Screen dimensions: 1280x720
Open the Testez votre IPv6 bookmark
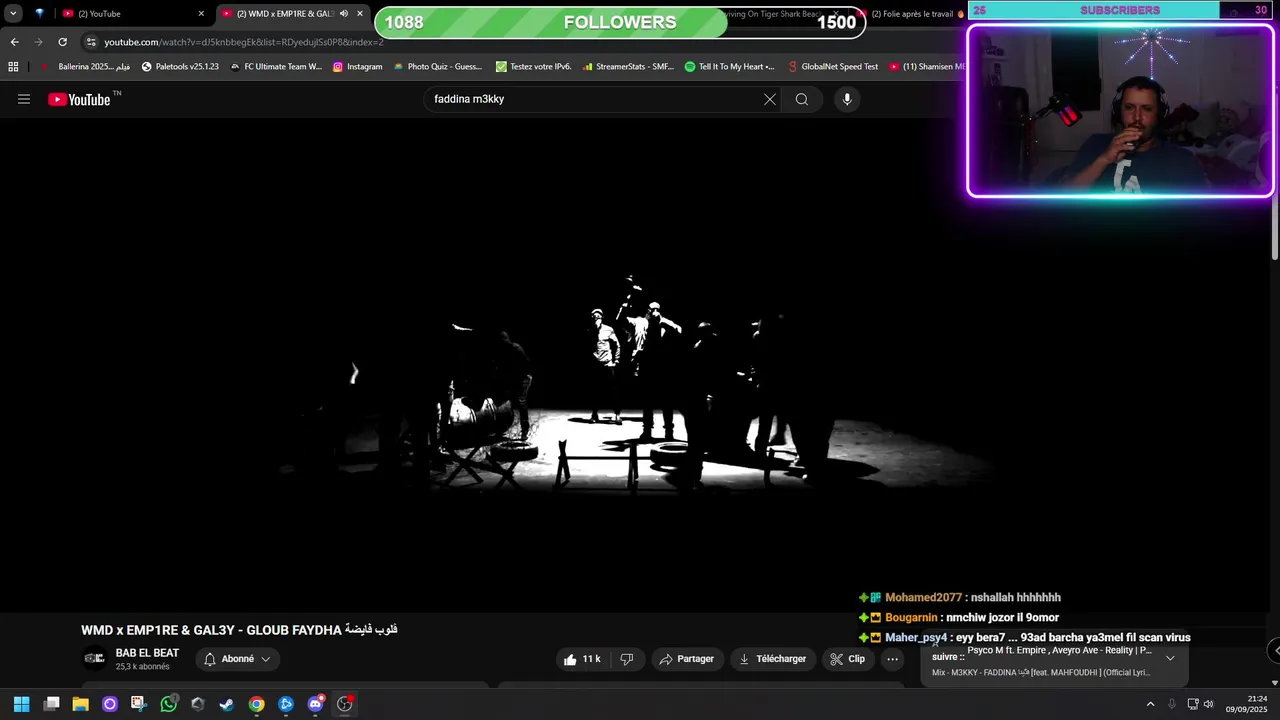click(x=533, y=67)
